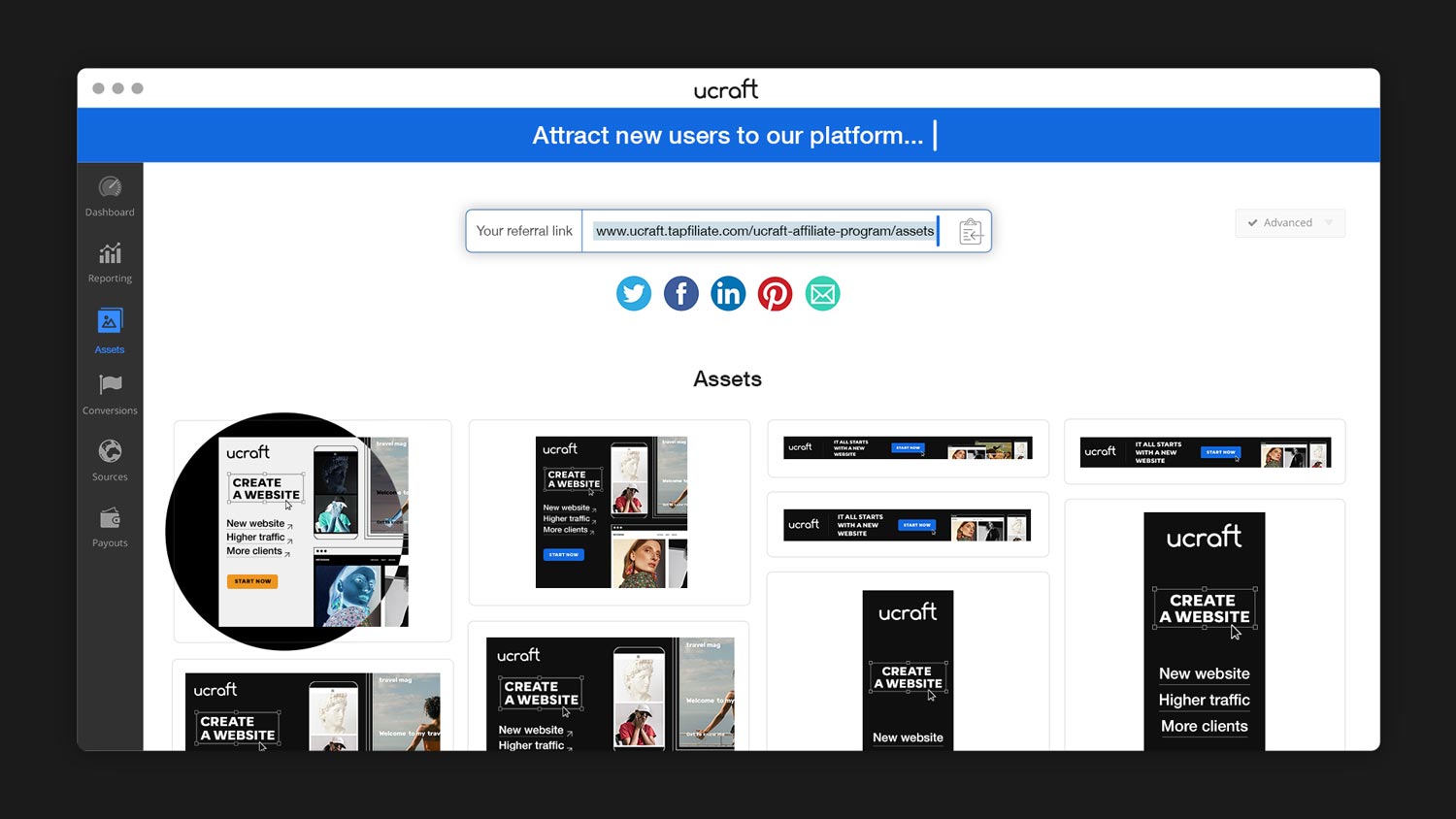Select the topmost leaderboard banner in third column
Viewport: 1456px width, 819px height.
pos(908,448)
